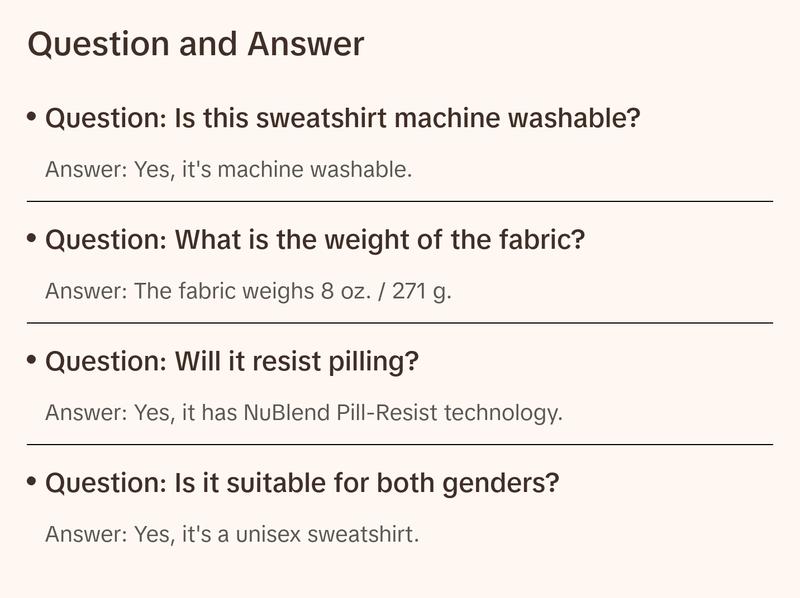Viewport: 800px width, 598px height.
Task: Click the divider below the pilling answer
Action: (x=400, y=444)
